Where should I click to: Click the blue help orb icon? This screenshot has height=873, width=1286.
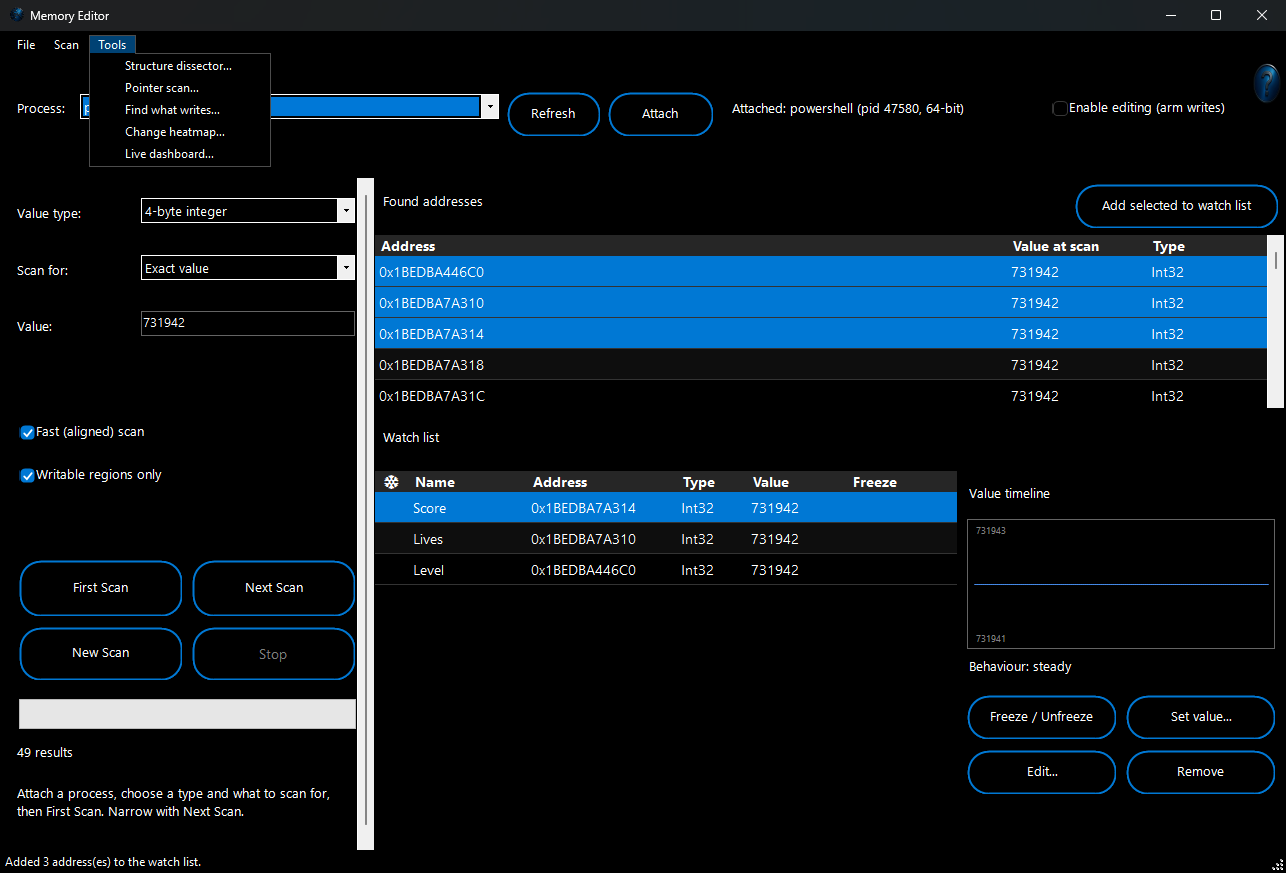(x=1266, y=82)
